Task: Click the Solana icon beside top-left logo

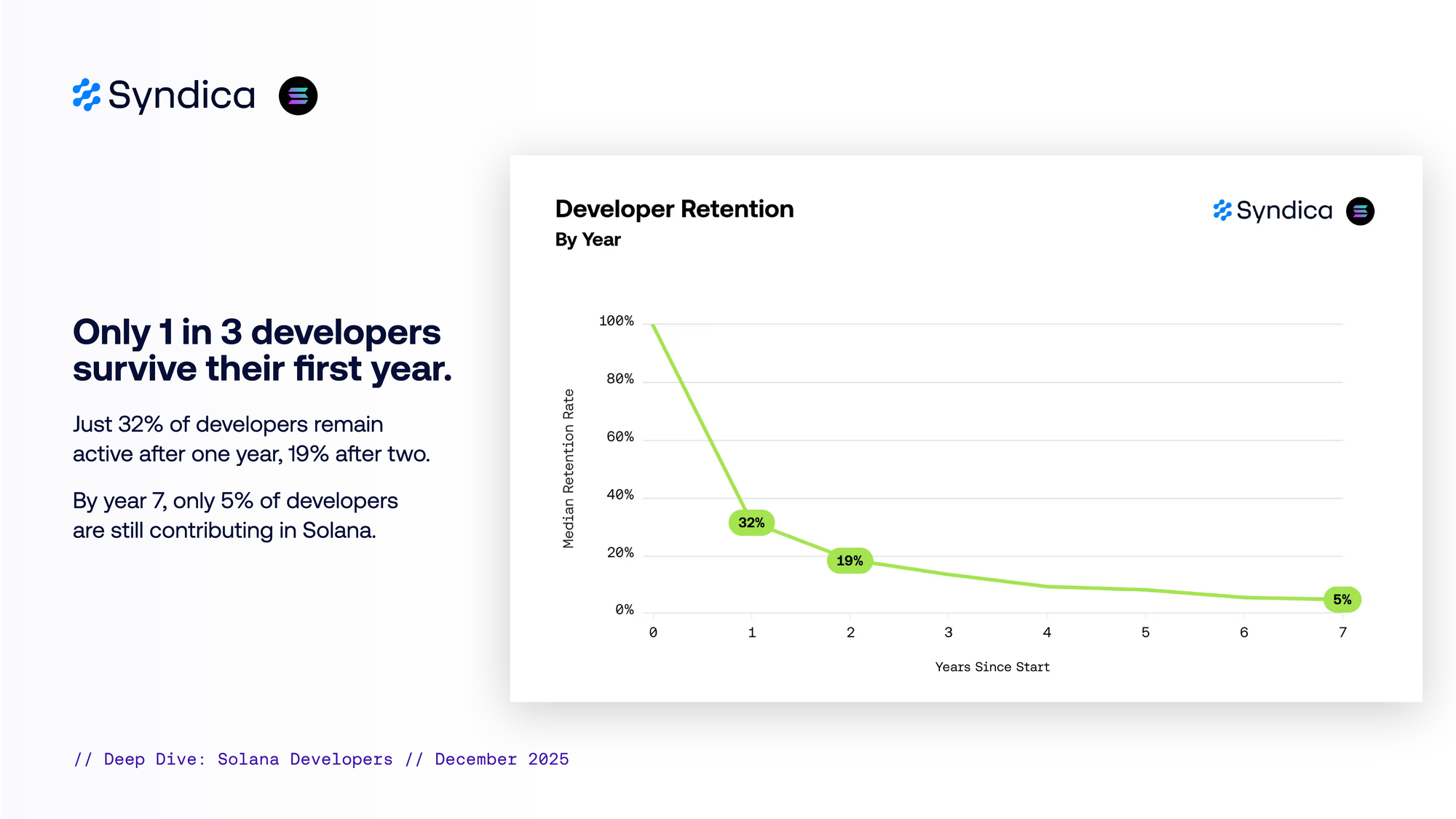Action: [x=298, y=95]
